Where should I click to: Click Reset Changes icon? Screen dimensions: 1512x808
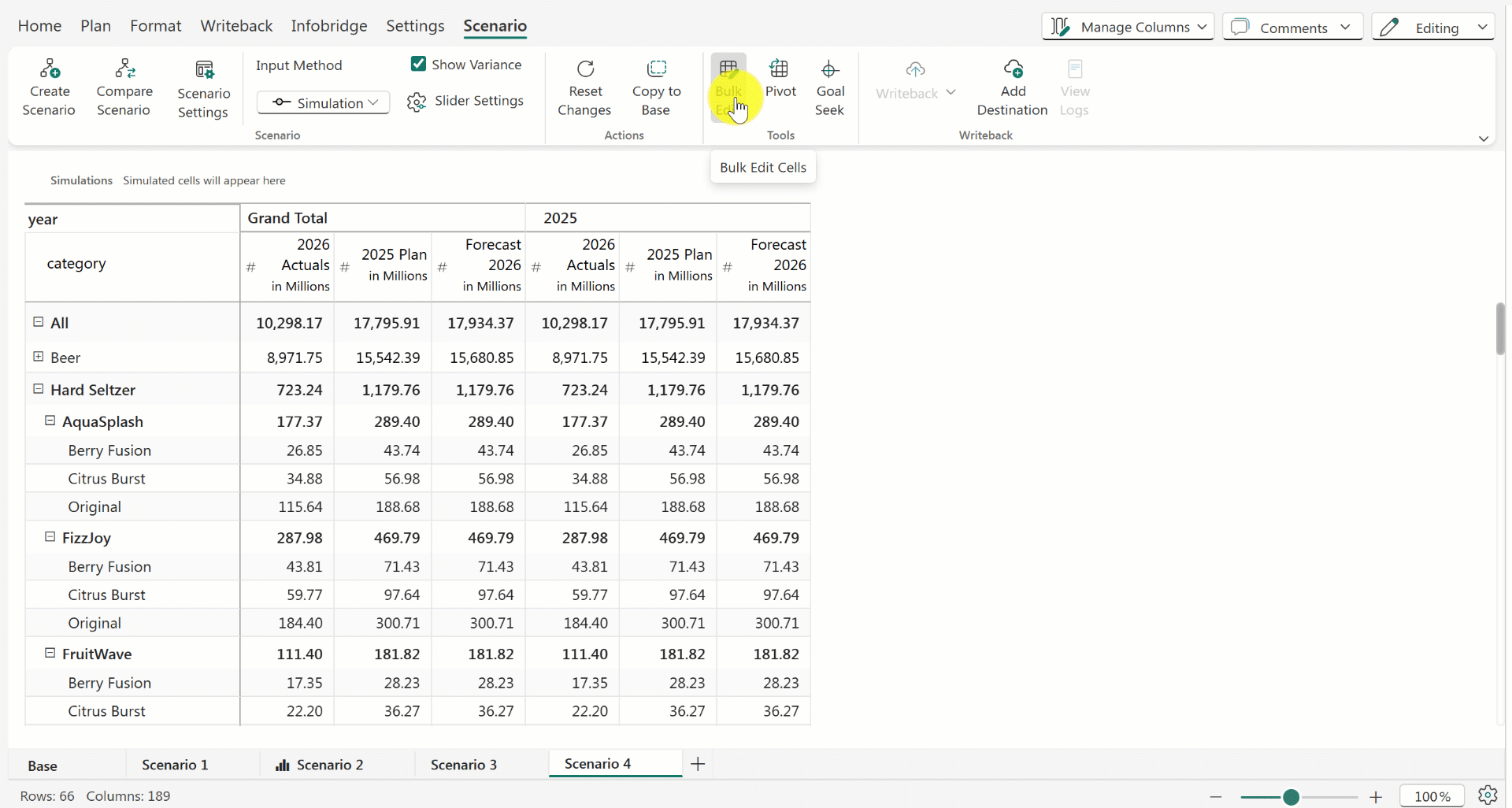[x=585, y=70]
